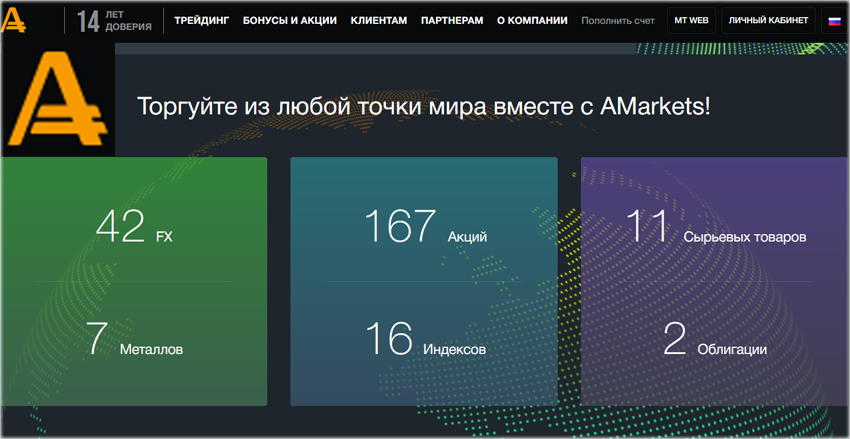
Task: Select the 2 Облигации tile
Action: 715,340
